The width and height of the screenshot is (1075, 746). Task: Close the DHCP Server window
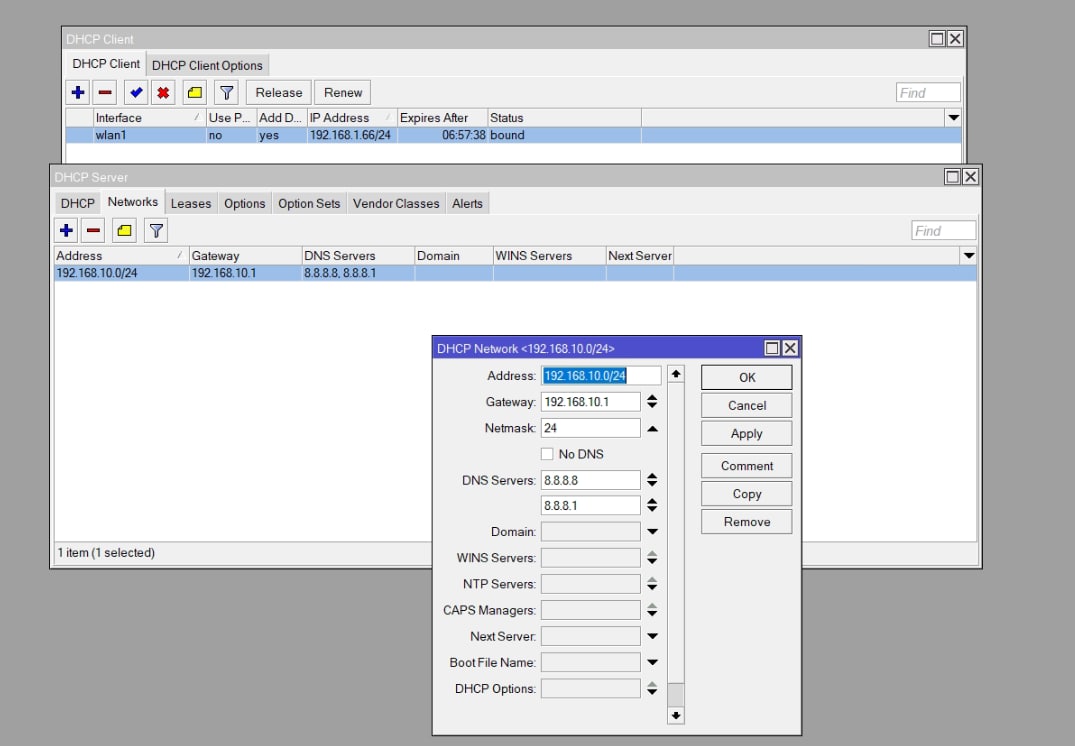tap(970, 177)
